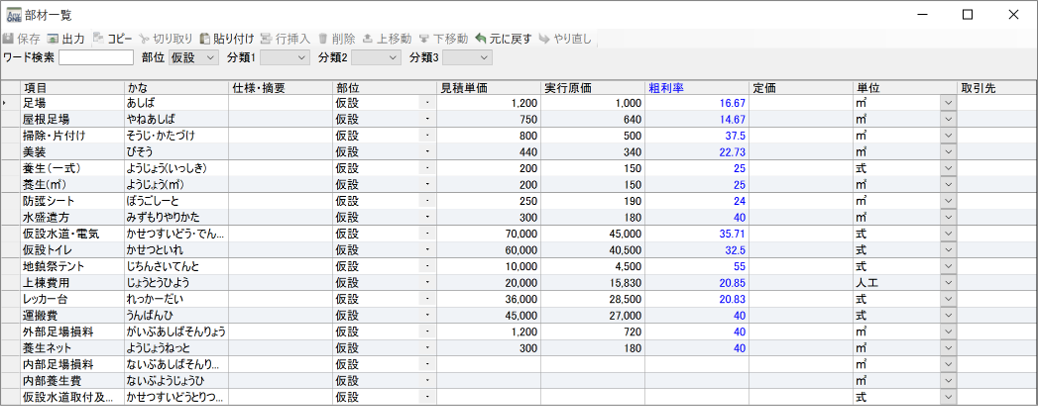Image resolution: width=1038 pixels, height=406 pixels.
Task: Click the やり直し (Redo) icon
Action: pos(544,38)
